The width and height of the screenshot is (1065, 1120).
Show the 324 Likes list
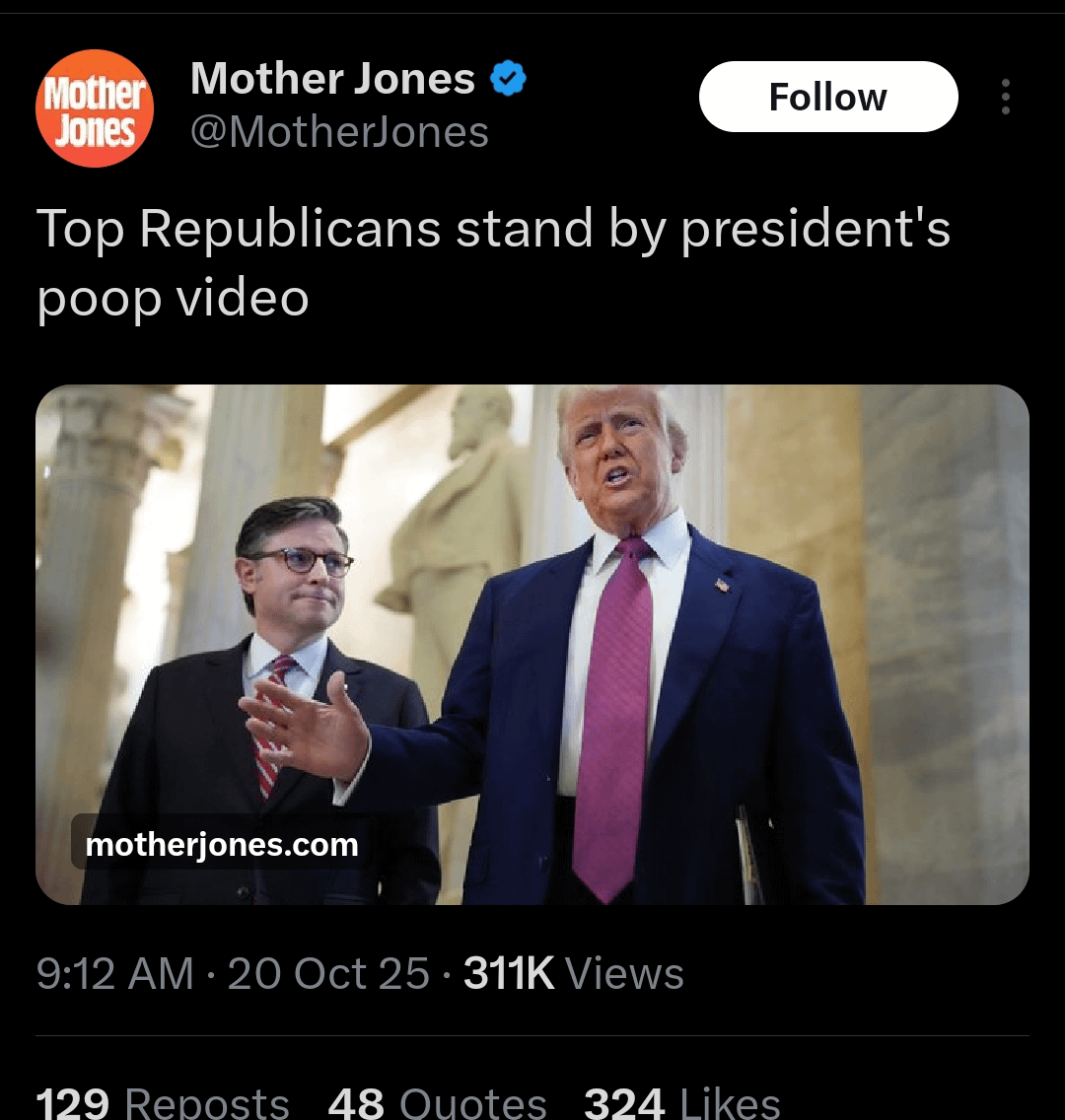[x=681, y=1102]
